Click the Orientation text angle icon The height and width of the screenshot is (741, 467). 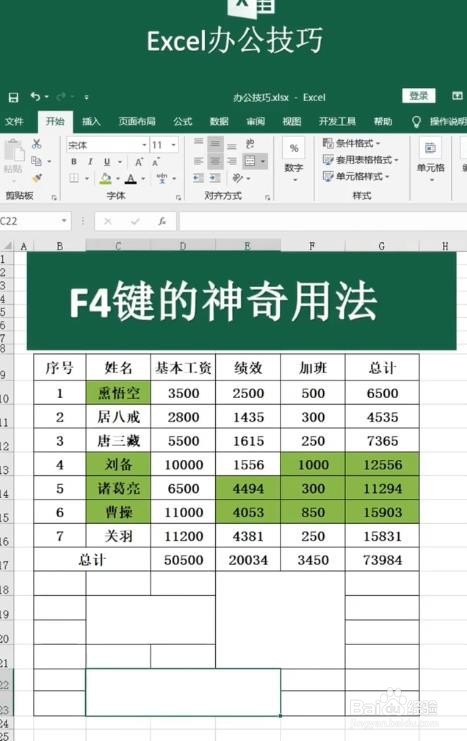(238, 178)
